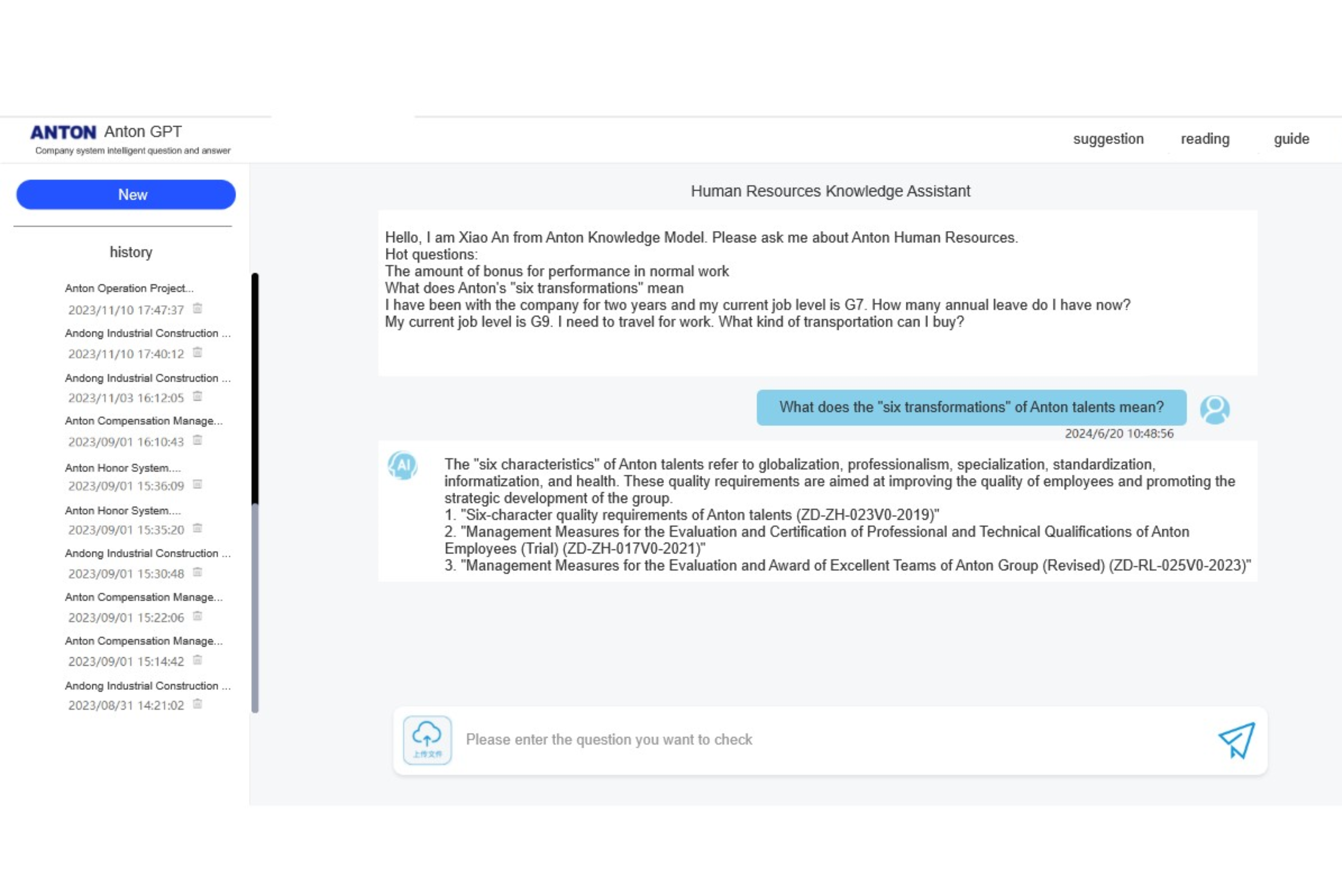This screenshot has height=896, width=1342.
Task: Click the message timestamp 2024/6/20 10:48:56
Action: [x=1119, y=434]
